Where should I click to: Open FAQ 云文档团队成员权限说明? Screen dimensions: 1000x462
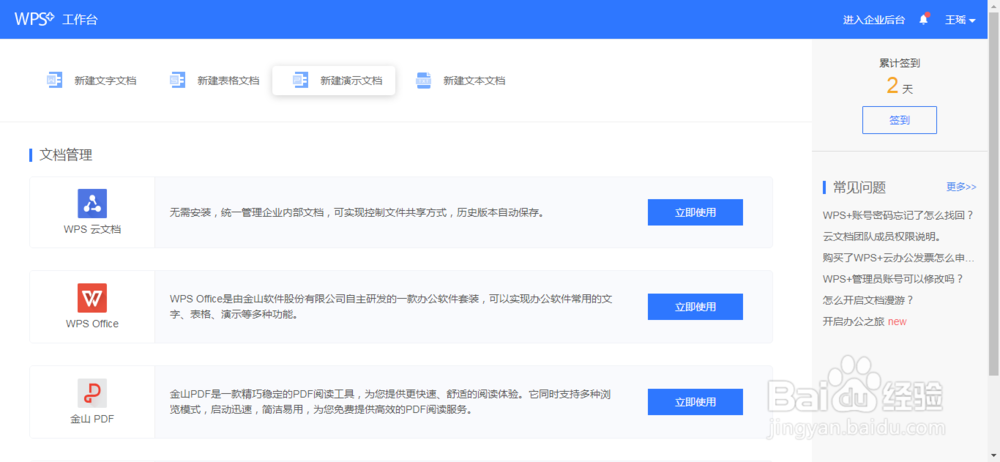pos(883,237)
